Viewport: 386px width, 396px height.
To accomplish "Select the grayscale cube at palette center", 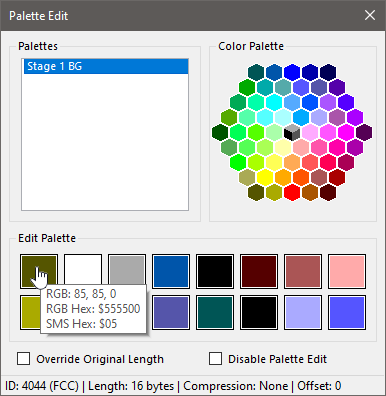I will [x=292, y=132].
